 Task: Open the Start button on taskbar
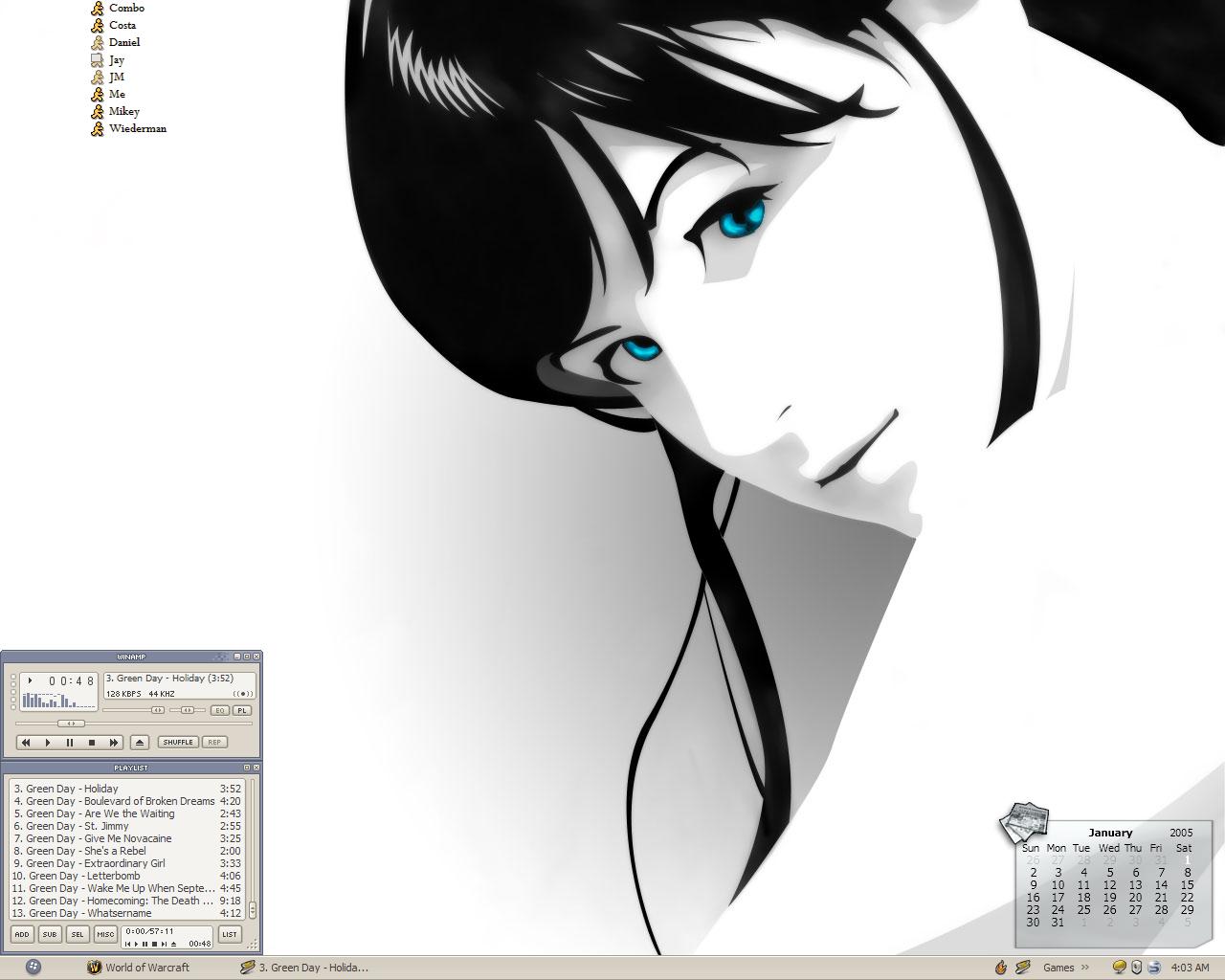(33, 968)
